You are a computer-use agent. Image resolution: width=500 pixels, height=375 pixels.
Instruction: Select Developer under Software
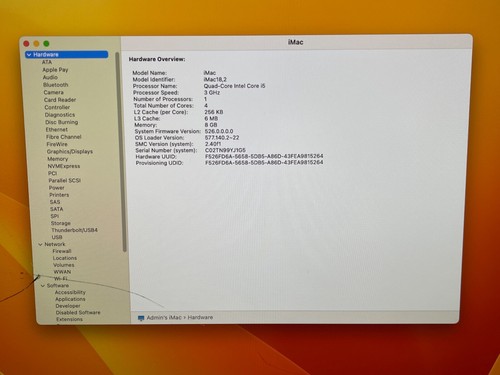[68, 306]
